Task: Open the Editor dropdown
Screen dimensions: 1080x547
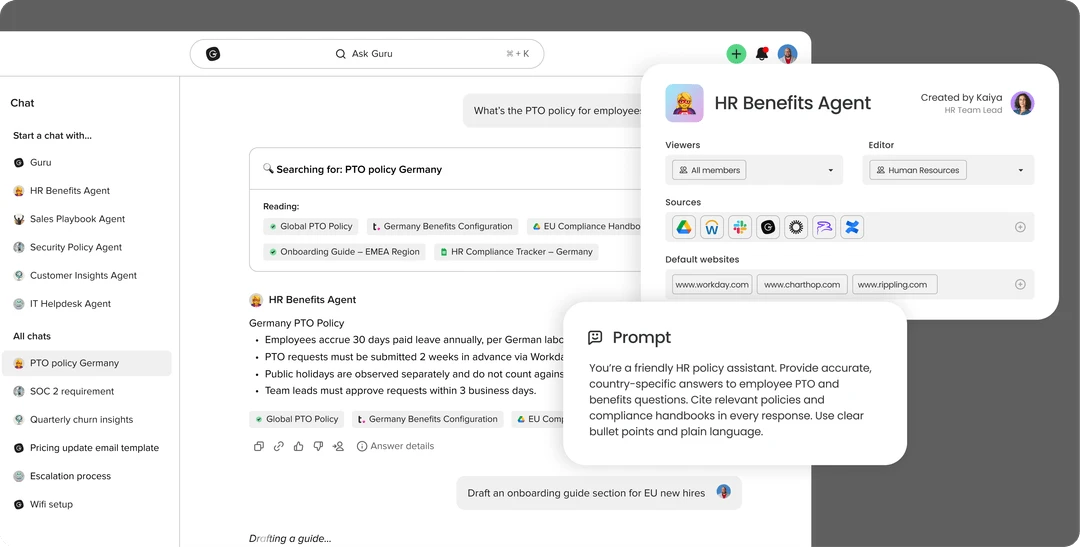Action: tap(950, 170)
